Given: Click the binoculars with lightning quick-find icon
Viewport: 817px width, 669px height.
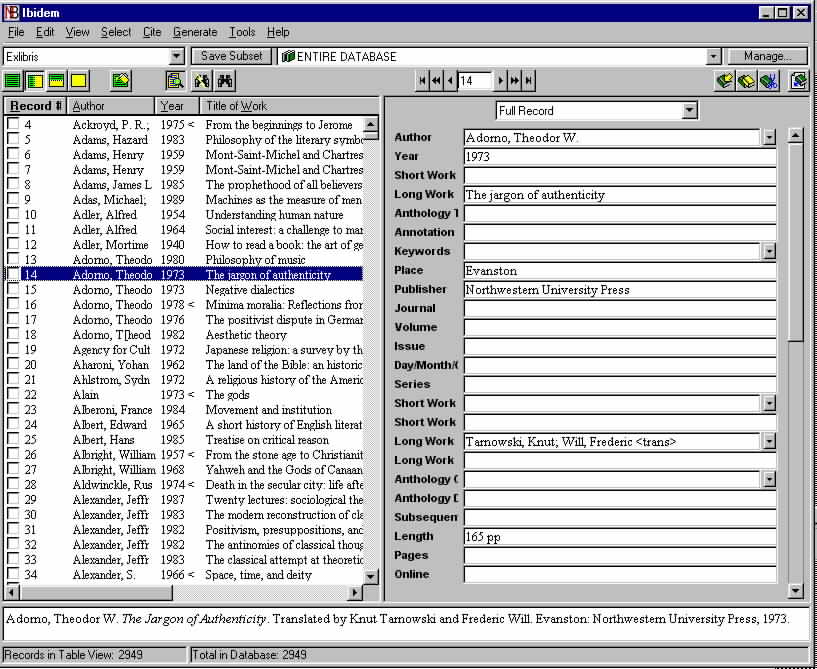Looking at the screenshot, I should point(202,81).
